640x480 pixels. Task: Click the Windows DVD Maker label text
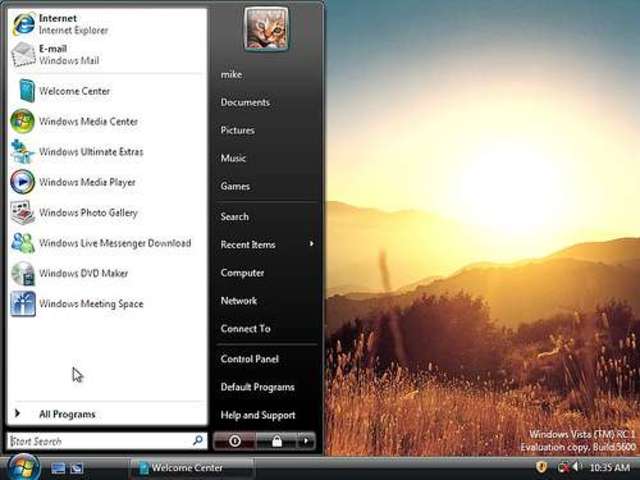coord(84,273)
